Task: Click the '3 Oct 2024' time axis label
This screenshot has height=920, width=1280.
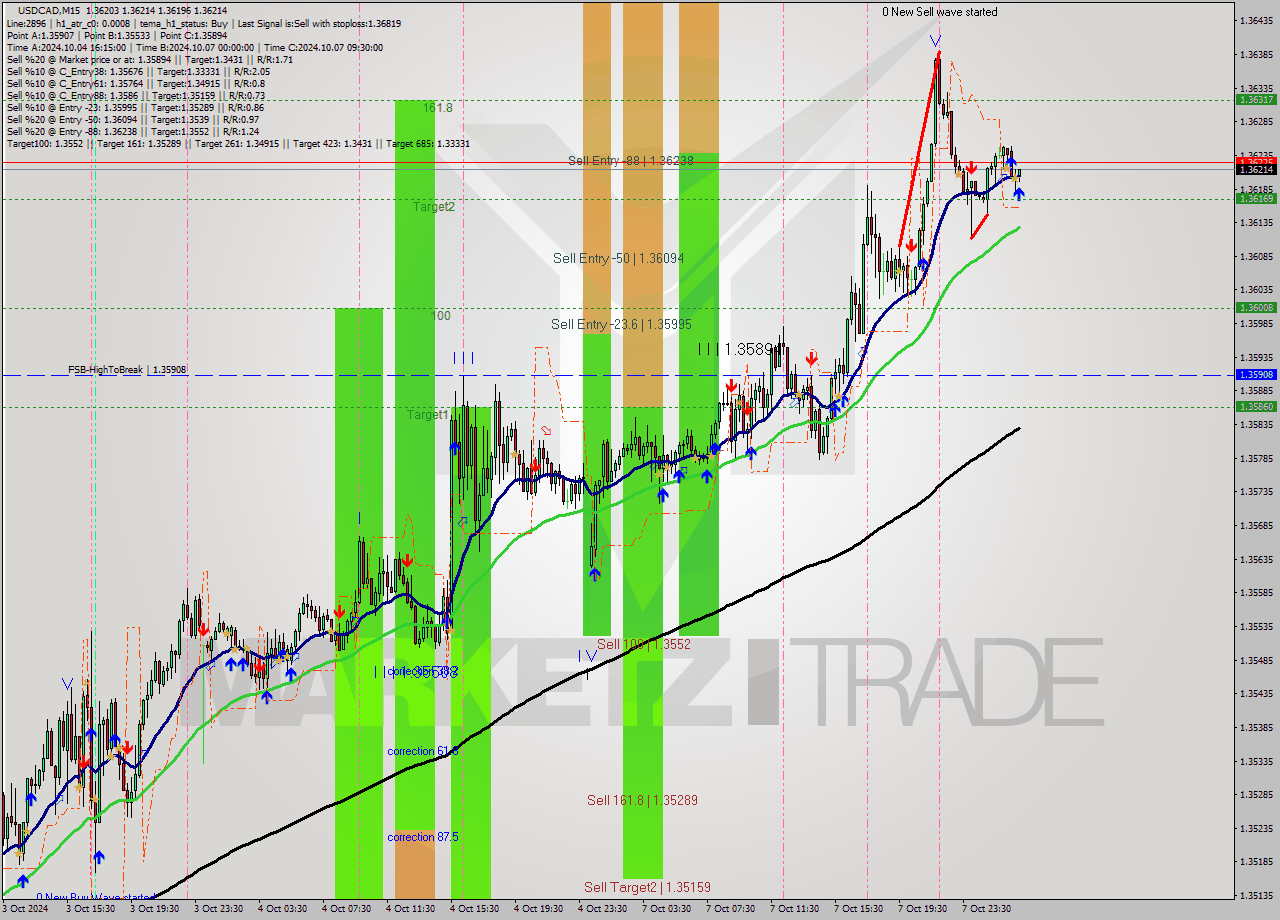Action: (26, 909)
